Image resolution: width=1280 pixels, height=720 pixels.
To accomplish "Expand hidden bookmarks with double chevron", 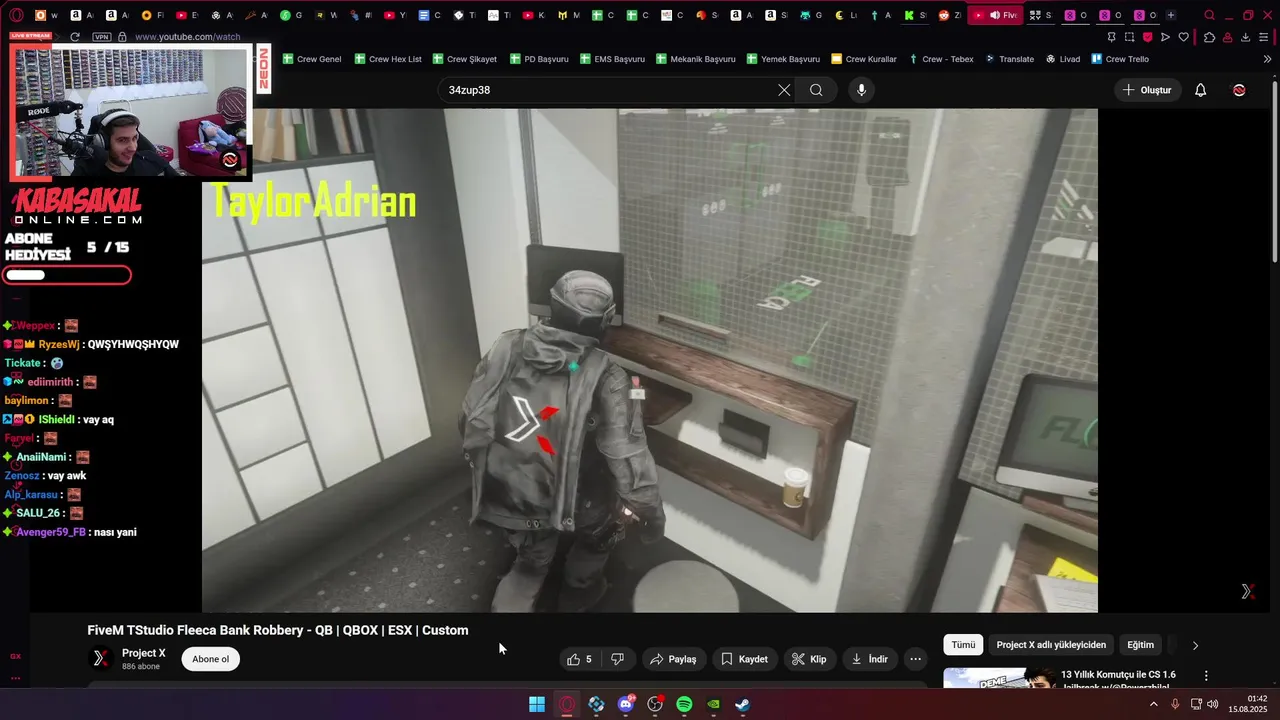I will pos(1267,59).
